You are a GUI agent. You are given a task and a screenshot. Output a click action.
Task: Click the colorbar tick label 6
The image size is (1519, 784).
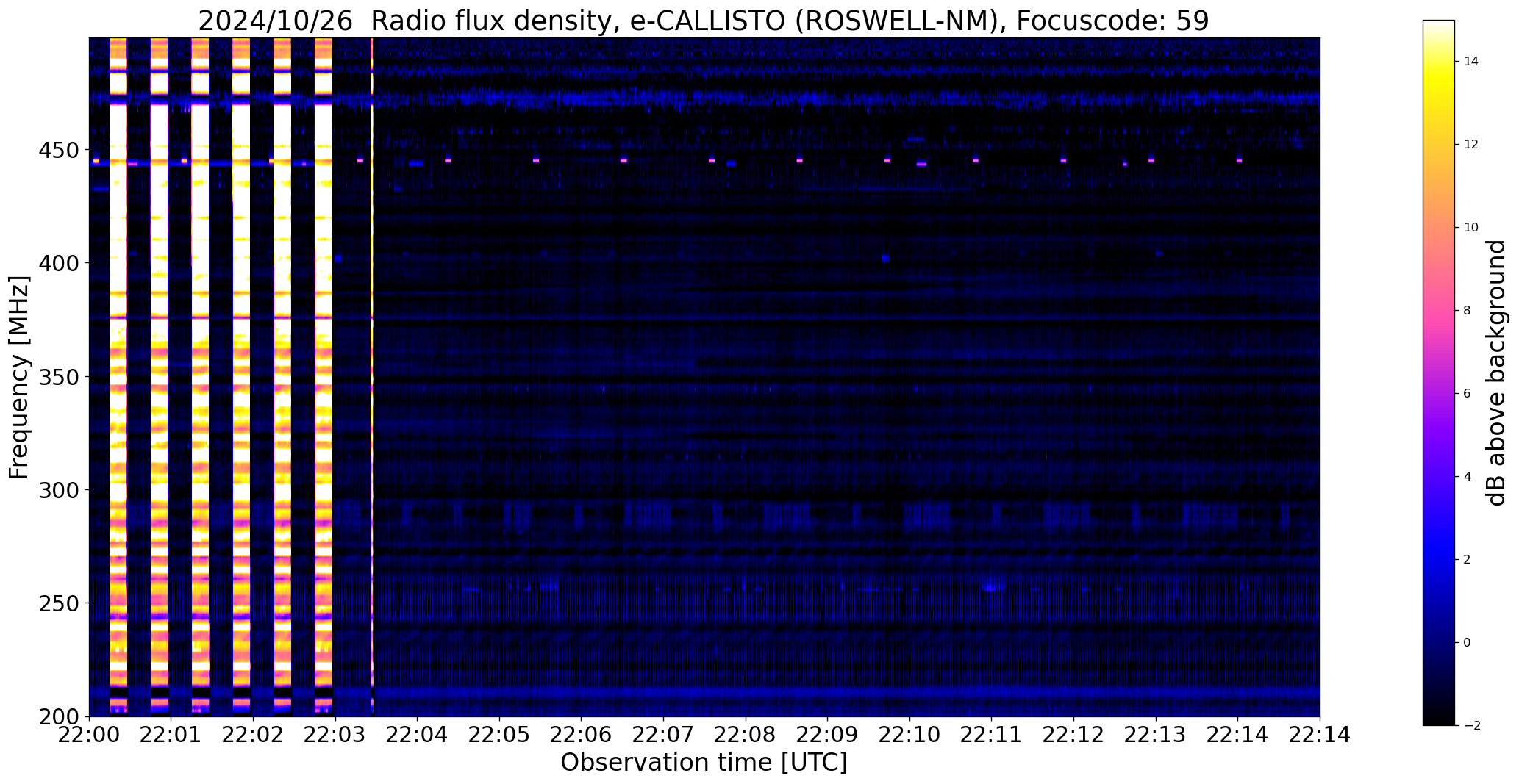1467,394
